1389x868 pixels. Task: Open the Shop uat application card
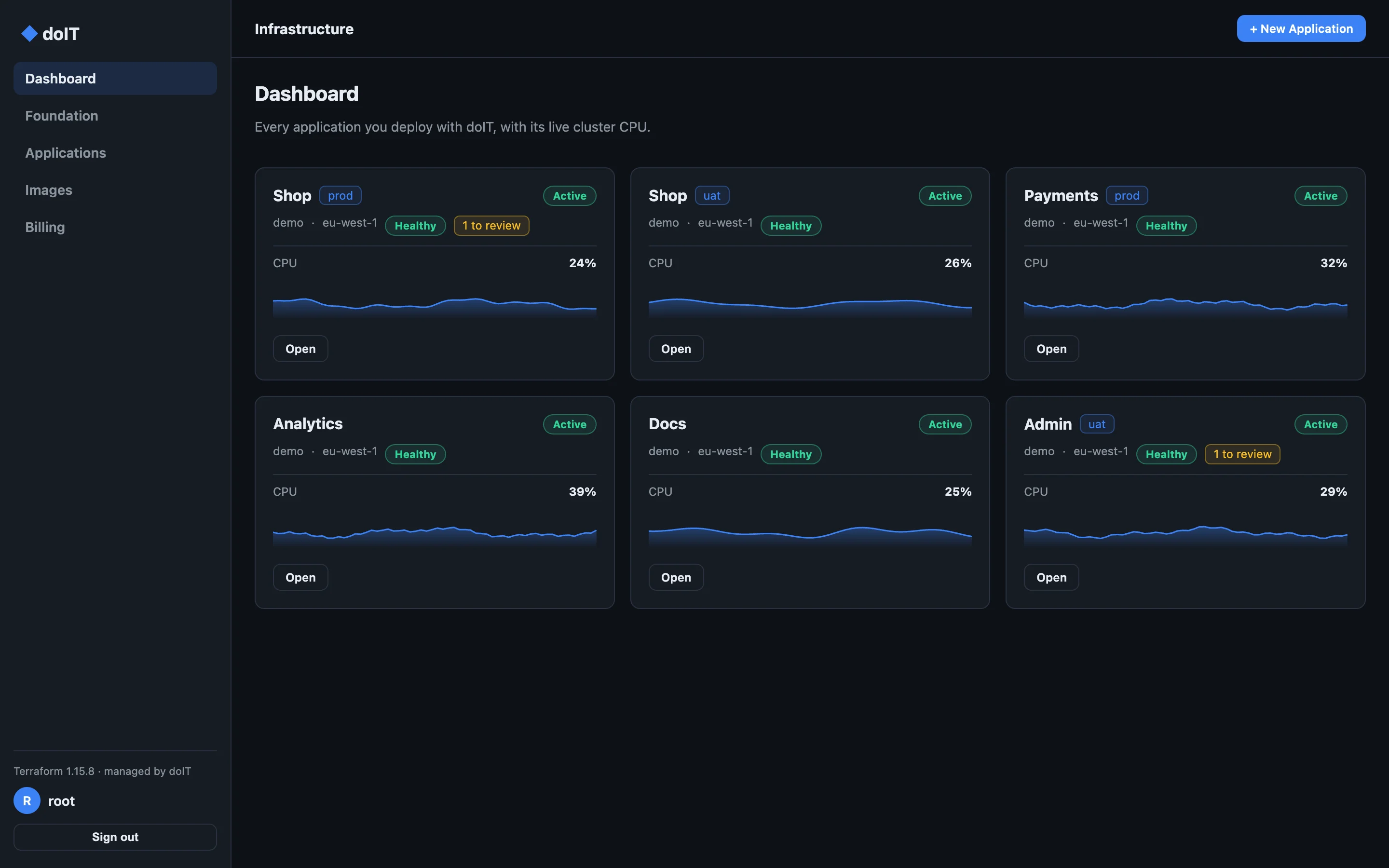click(676, 349)
